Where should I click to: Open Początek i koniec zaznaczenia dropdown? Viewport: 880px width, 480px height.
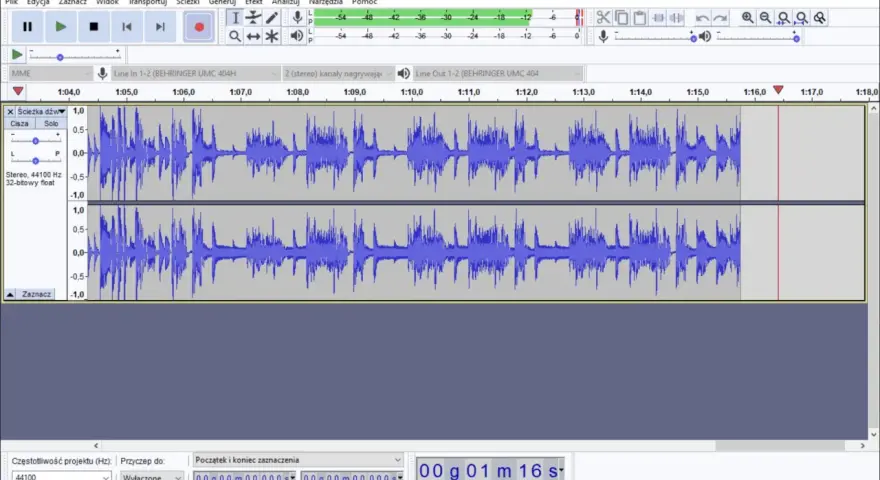[298, 460]
